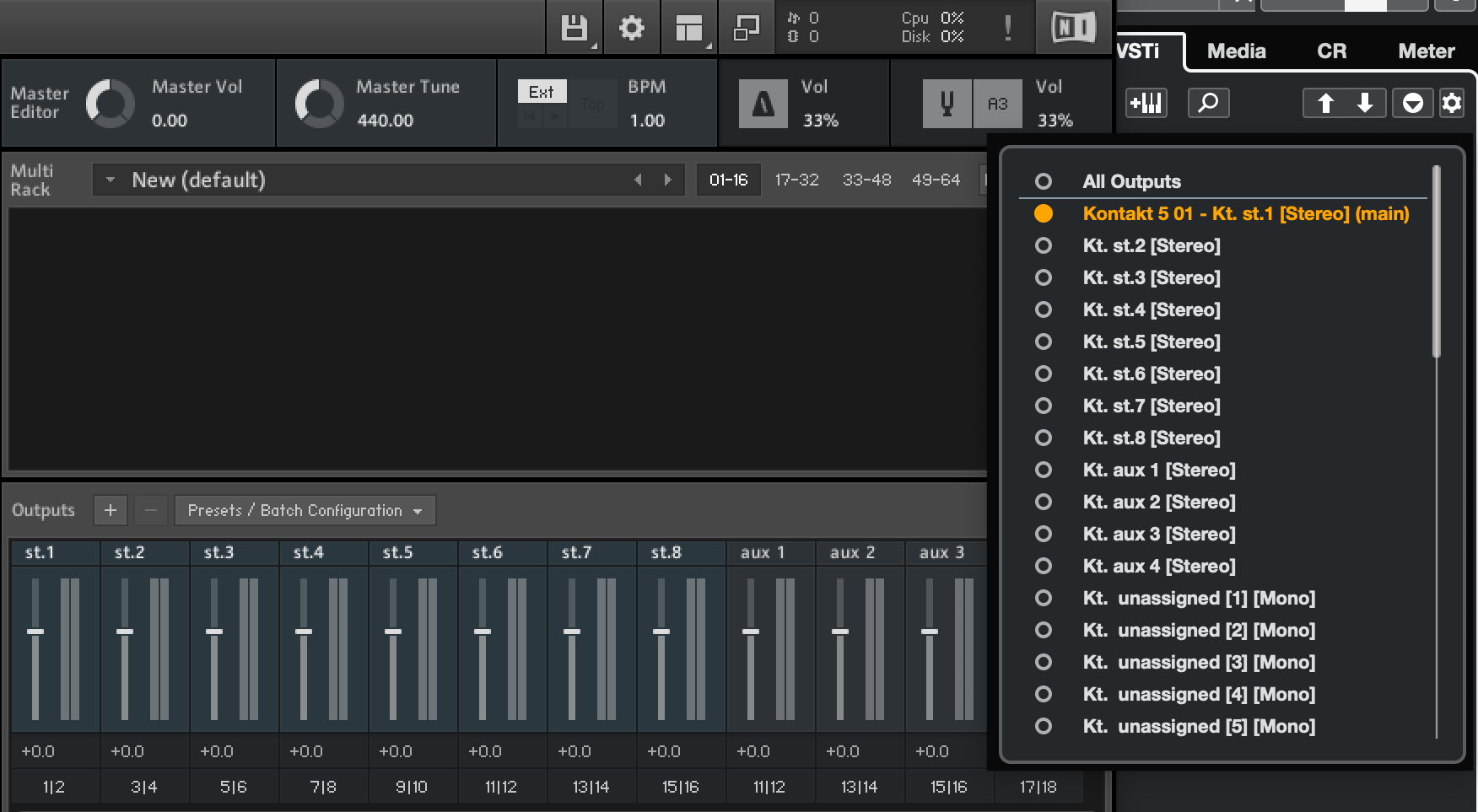Open the Presets / Batch Configuration dropdown
The height and width of the screenshot is (812, 1478).
[x=304, y=510]
